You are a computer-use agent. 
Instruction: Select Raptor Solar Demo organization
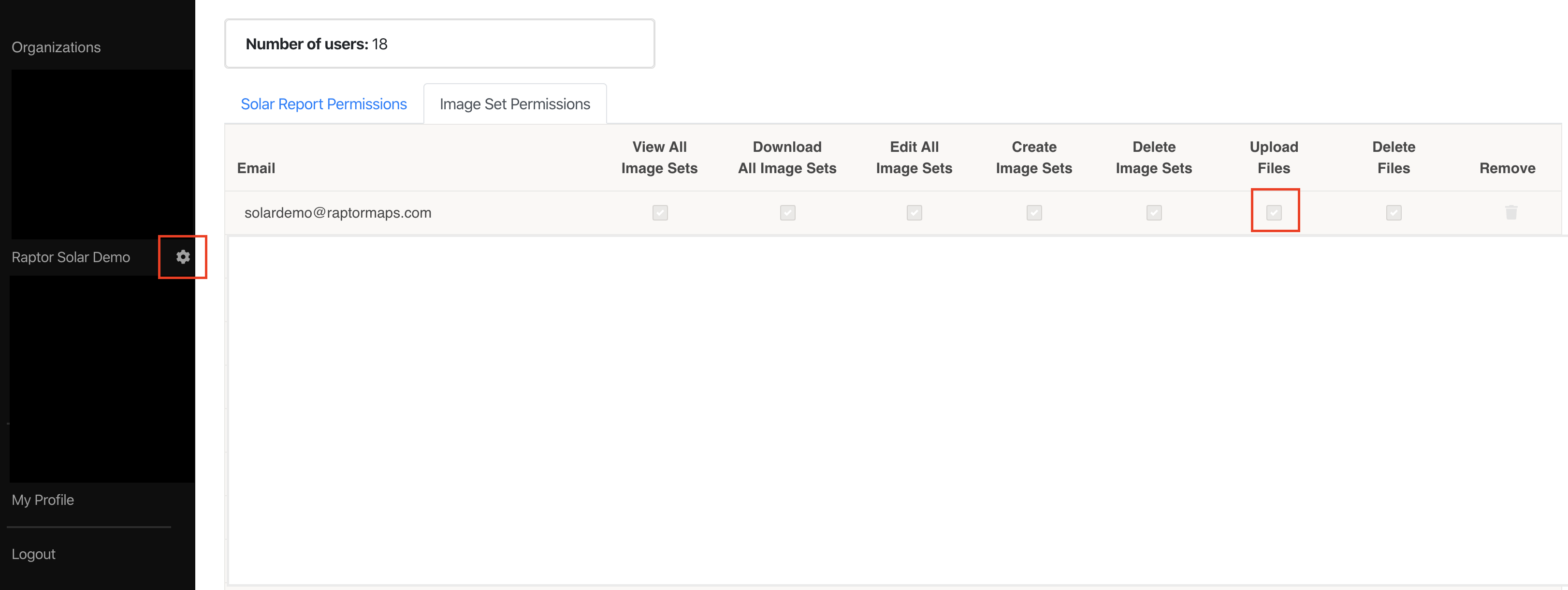71,257
